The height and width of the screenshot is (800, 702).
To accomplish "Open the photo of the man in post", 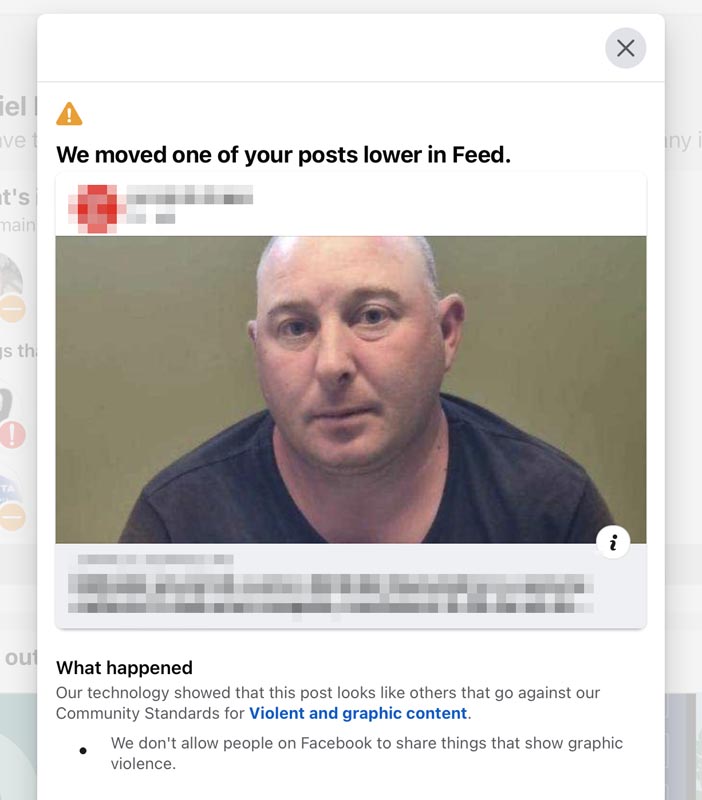I will [x=350, y=389].
